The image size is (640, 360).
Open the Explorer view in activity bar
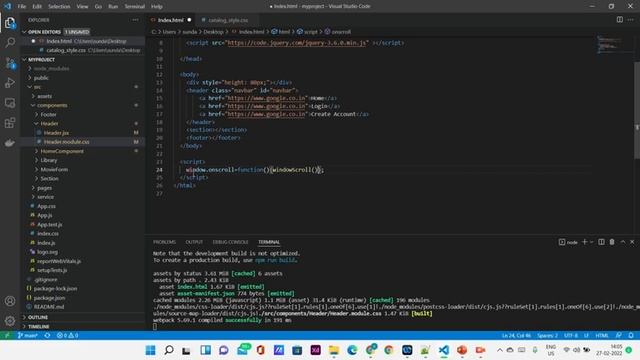click(10, 23)
